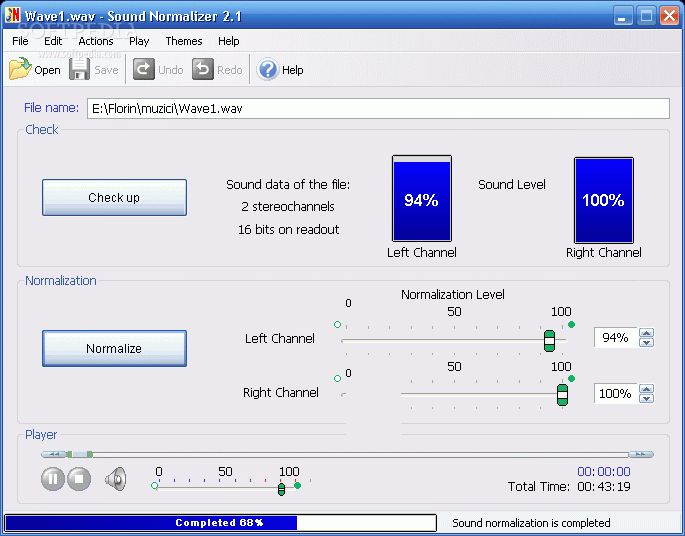This screenshot has height=536, width=685.
Task: Open the File menu
Action: [x=20, y=41]
